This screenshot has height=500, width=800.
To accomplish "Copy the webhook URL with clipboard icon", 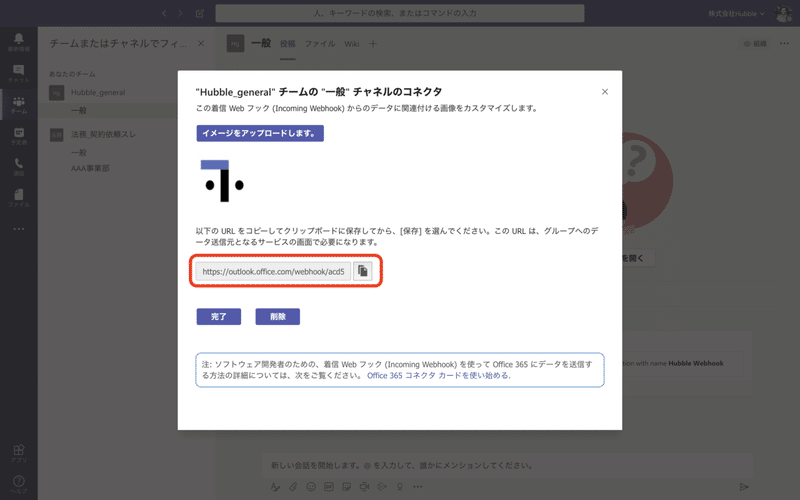I will click(x=363, y=271).
